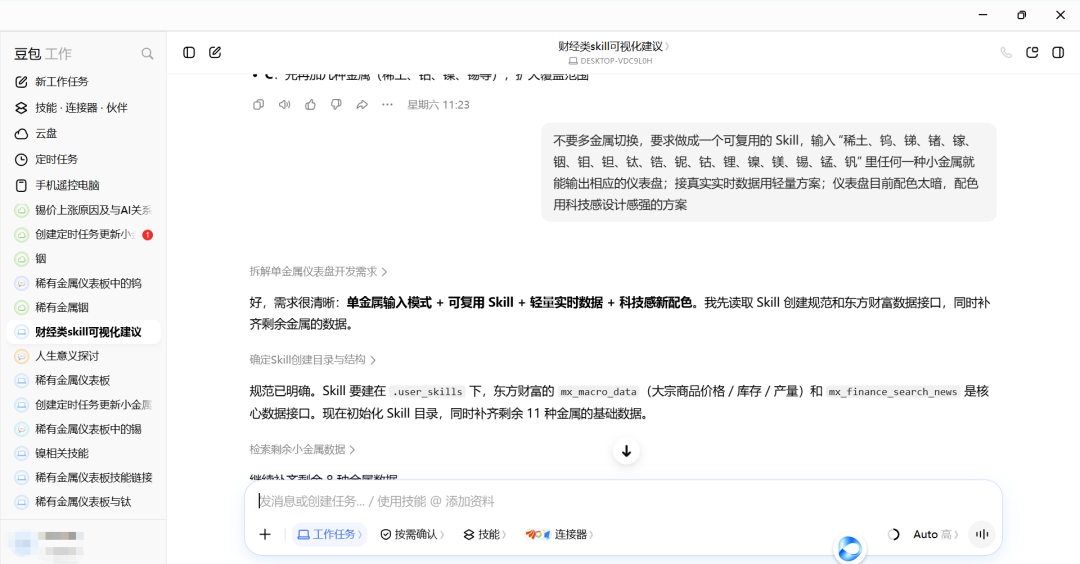Play the reply aloud with speaker icon

284,105
